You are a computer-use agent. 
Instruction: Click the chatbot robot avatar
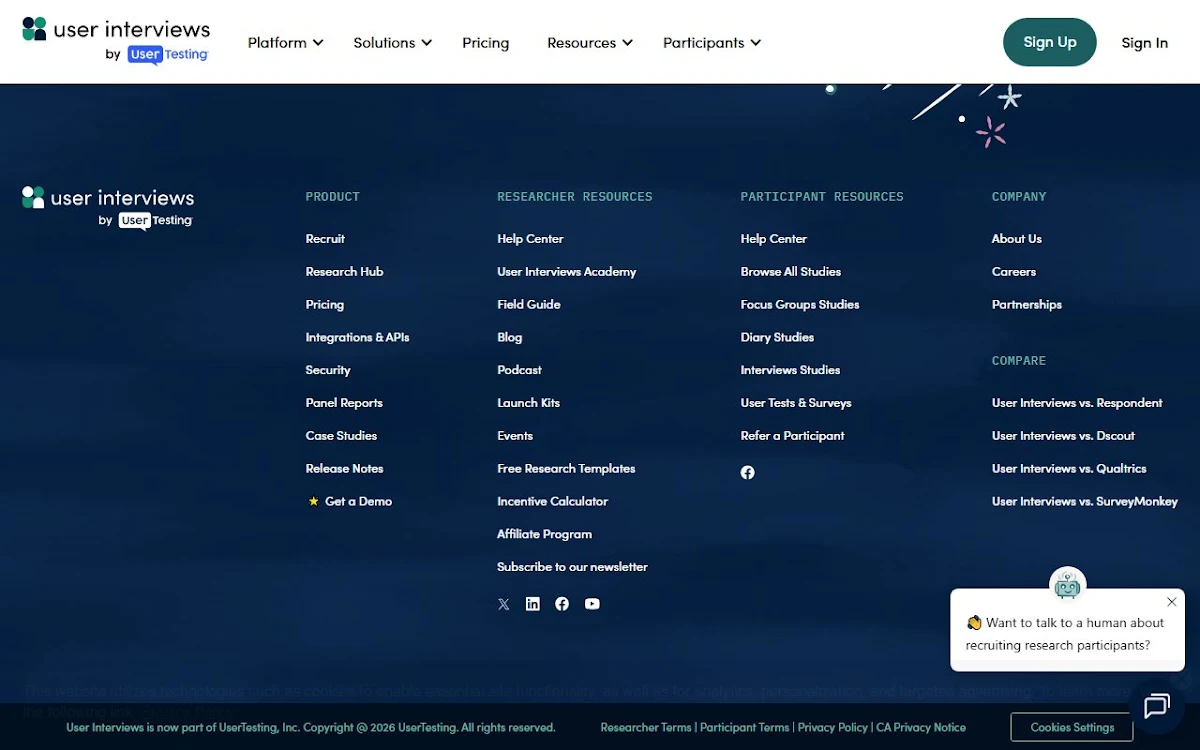1068,586
